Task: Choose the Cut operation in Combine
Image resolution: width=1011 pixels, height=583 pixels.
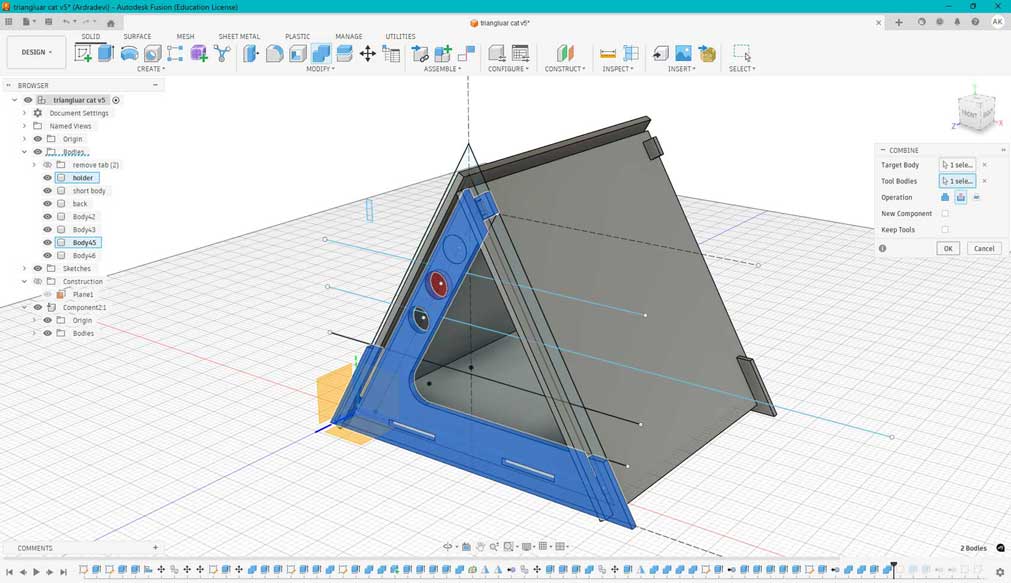Action: tap(960, 198)
